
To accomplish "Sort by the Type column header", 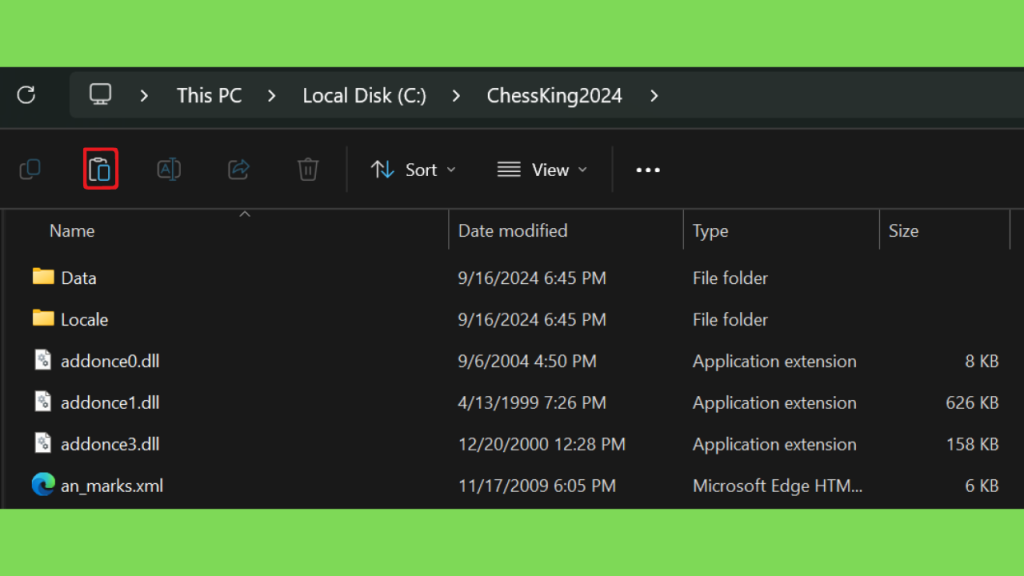I will 711,231.
